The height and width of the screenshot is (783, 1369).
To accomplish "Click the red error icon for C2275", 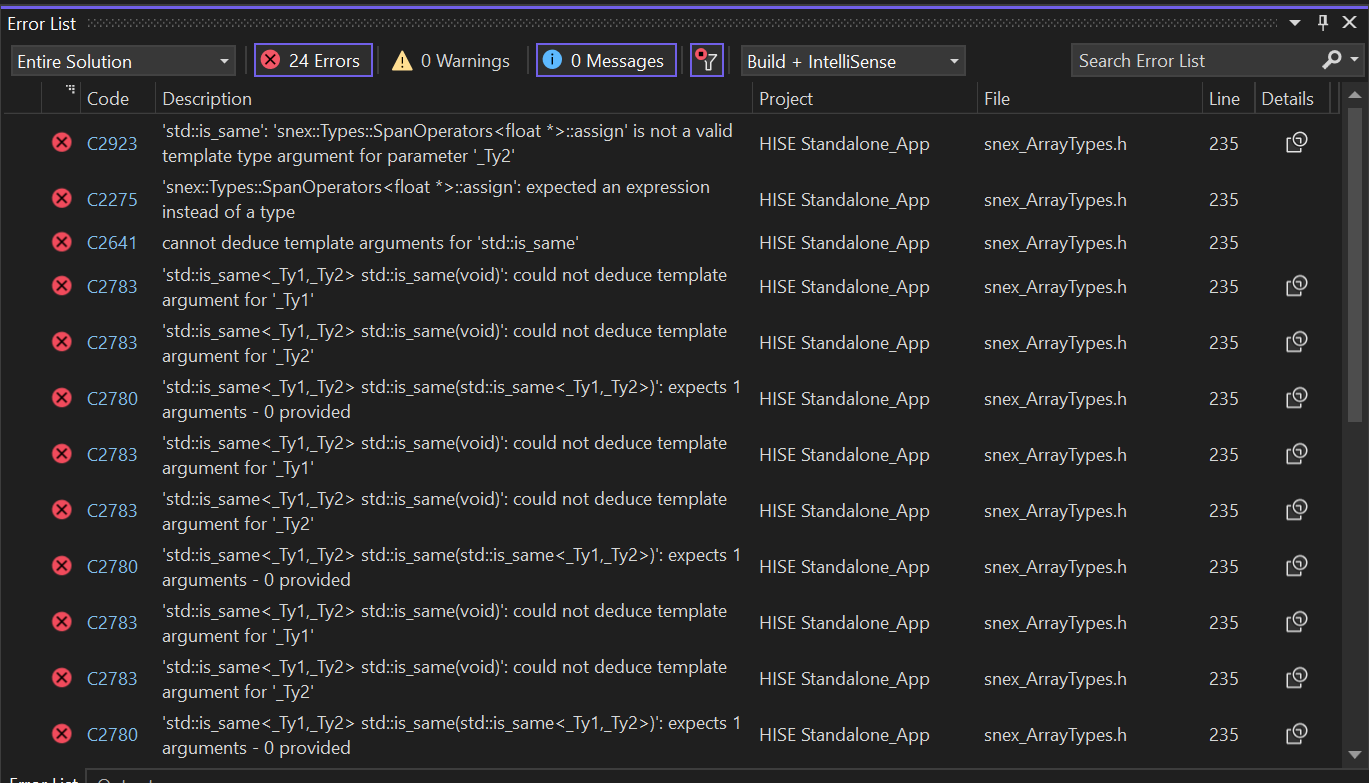I will pyautogui.click(x=62, y=199).
